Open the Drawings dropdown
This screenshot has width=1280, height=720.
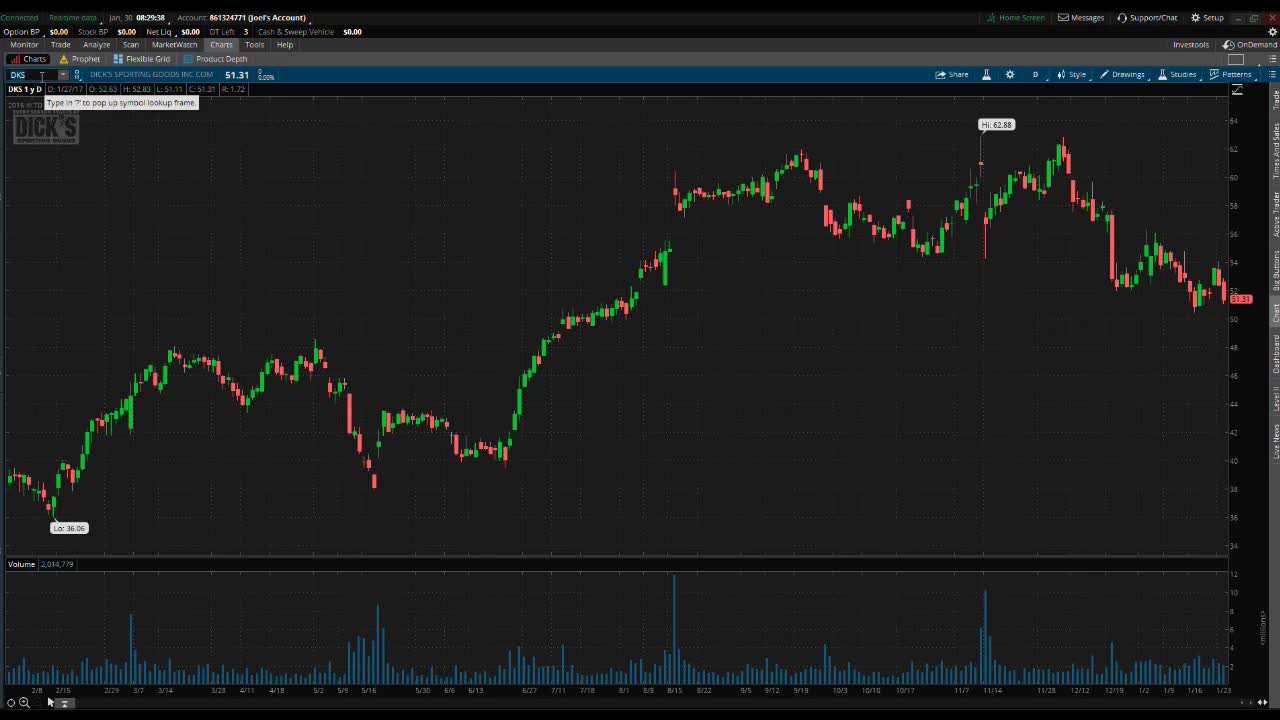1122,75
